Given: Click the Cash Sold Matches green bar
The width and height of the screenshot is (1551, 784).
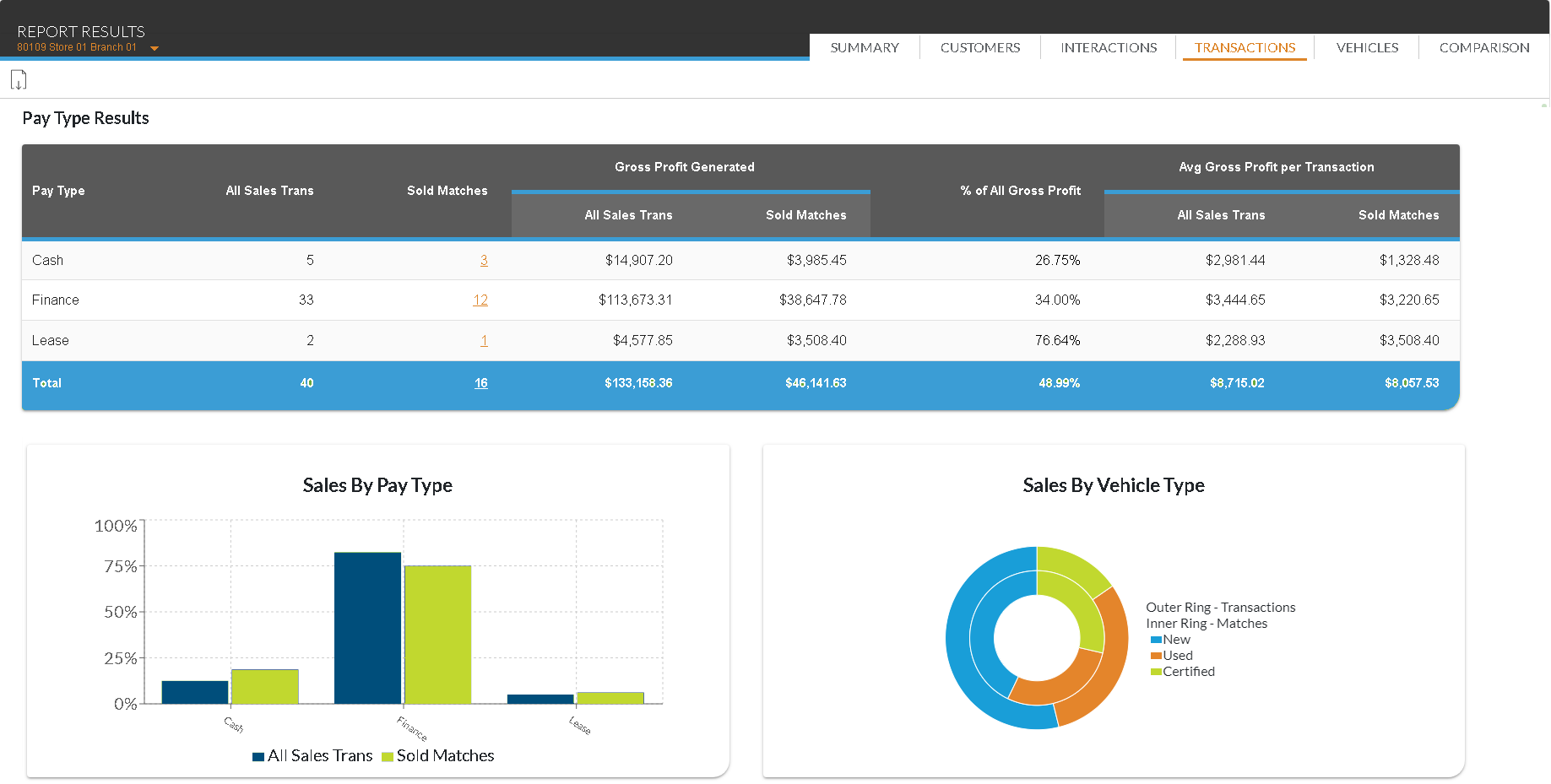Looking at the screenshot, I should coord(265,687).
